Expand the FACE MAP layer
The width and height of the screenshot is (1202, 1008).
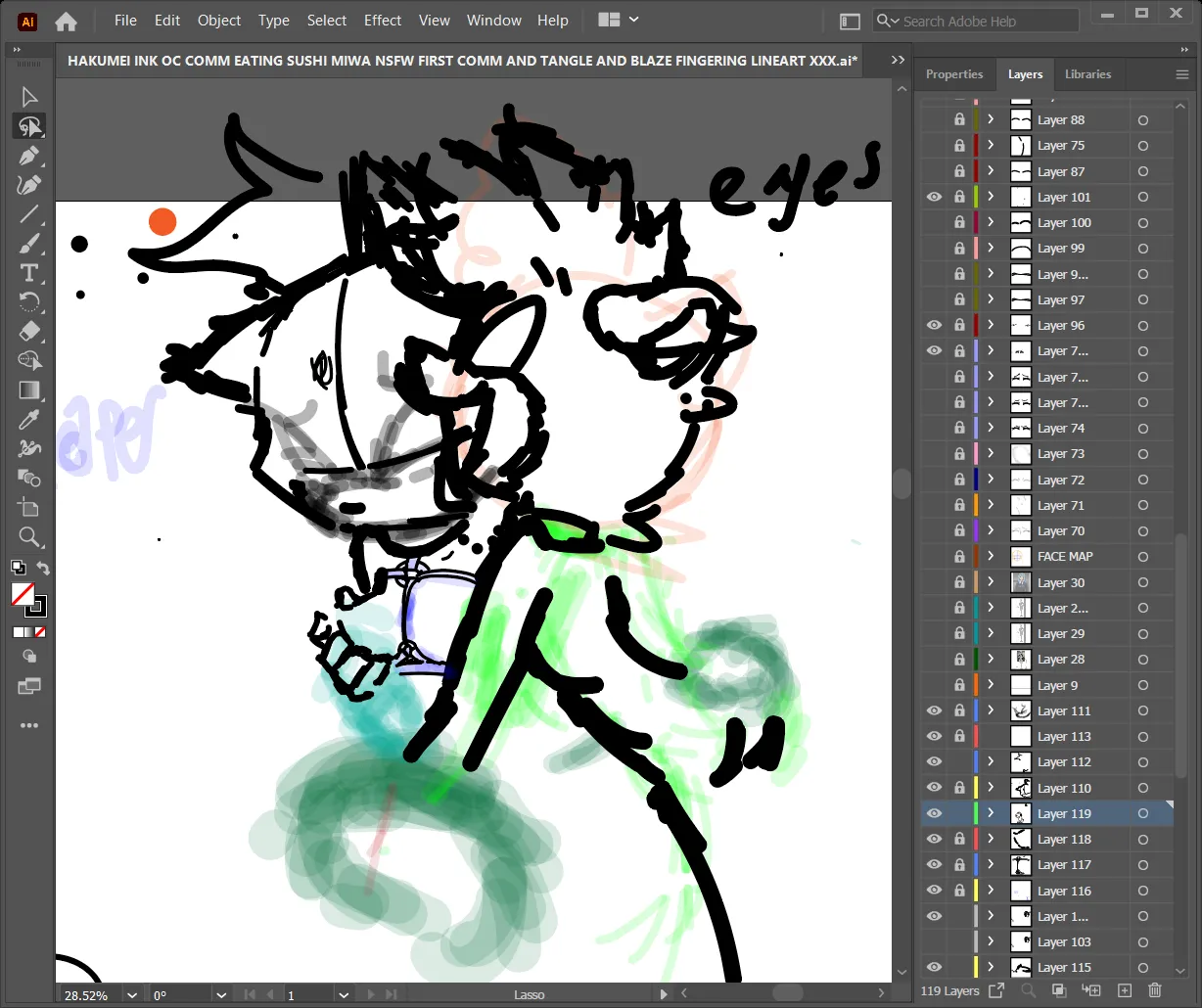(x=991, y=556)
